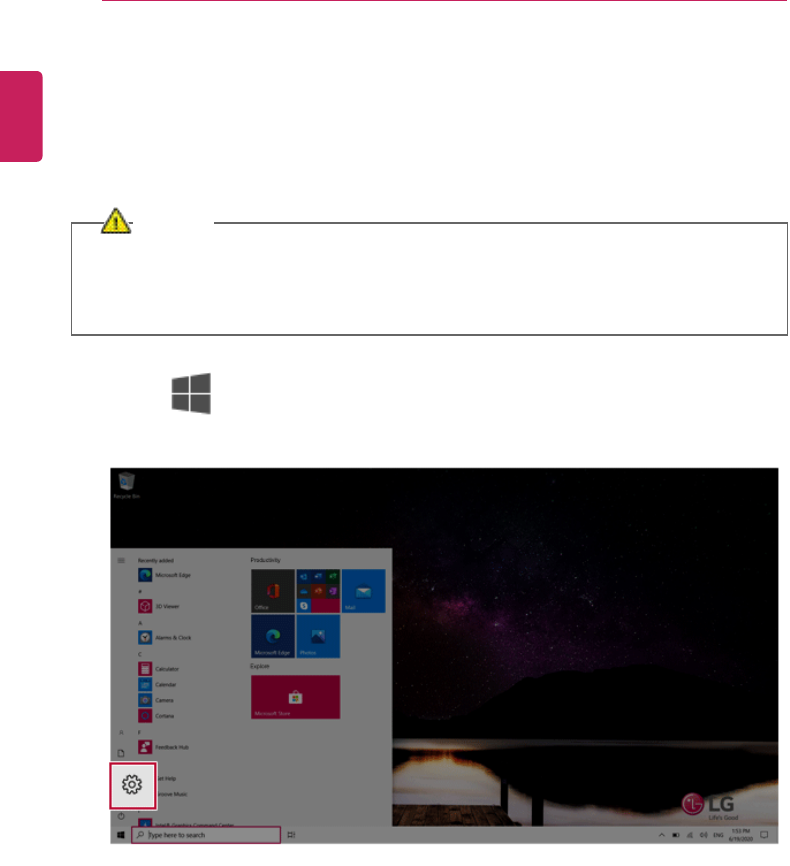Launch Feedback Hub from the app list
The width and height of the screenshot is (790, 866).
click(164, 747)
